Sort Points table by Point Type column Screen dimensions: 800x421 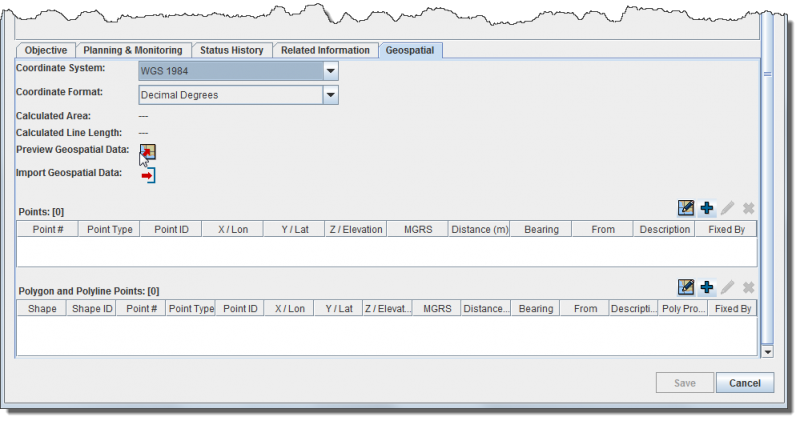[x=110, y=229]
